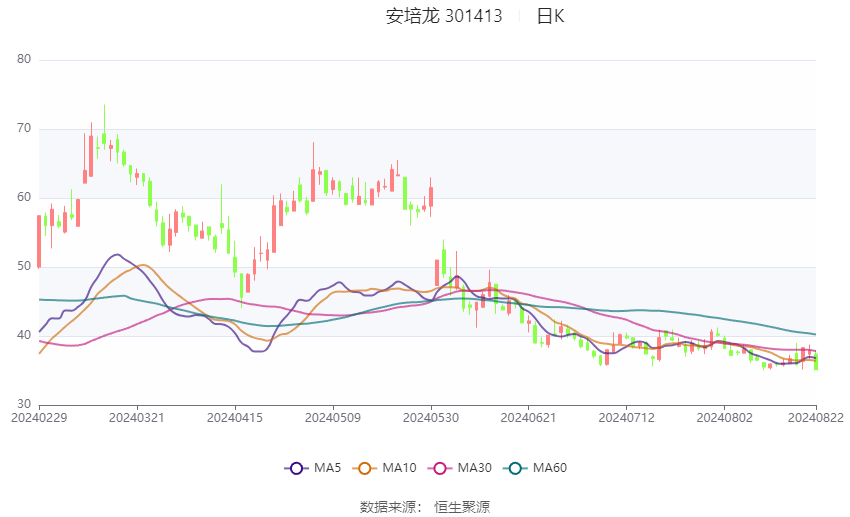Click the first candlestick at 20240229
850x517 pixels.
(39, 241)
